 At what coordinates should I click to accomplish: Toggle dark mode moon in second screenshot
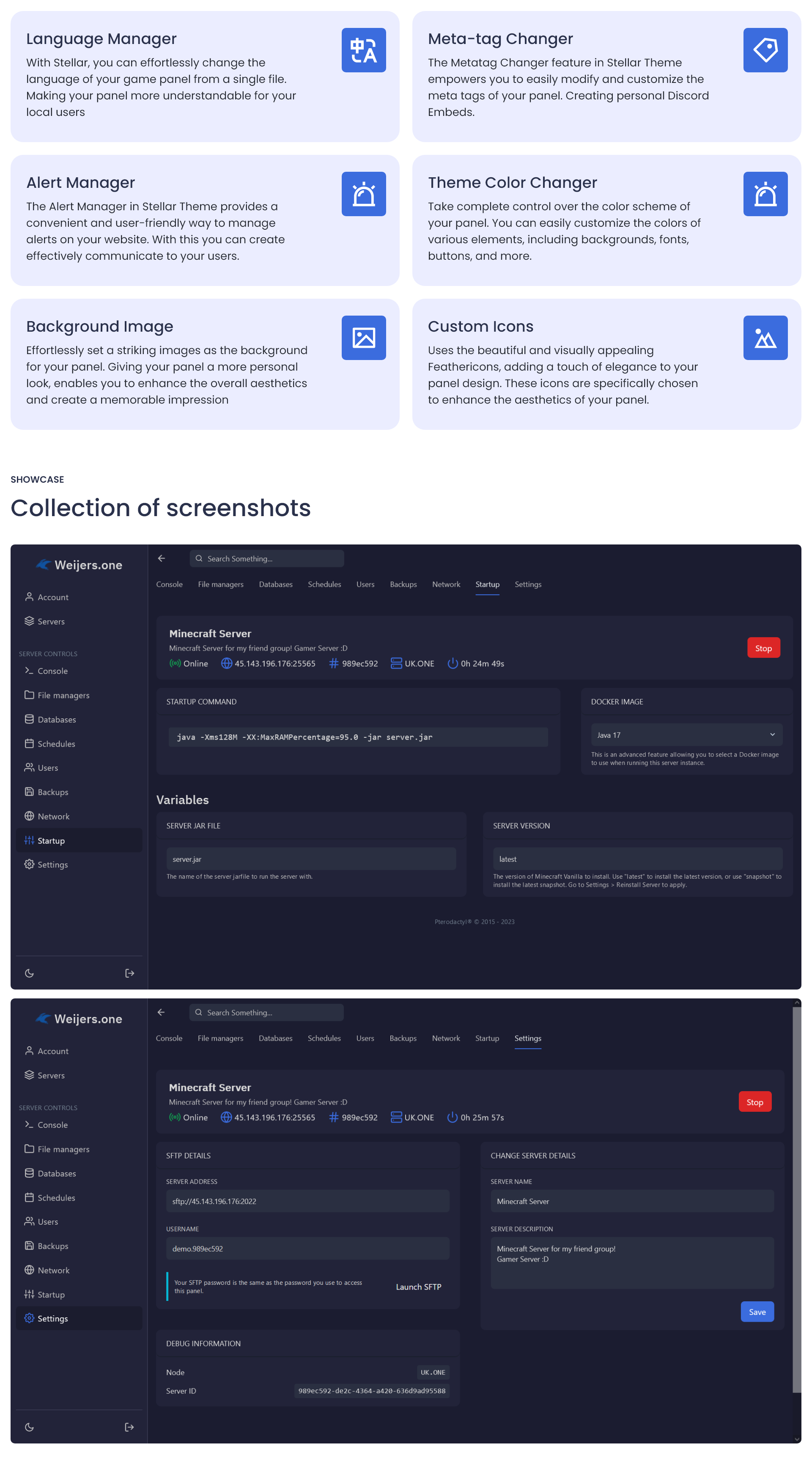point(30,1427)
